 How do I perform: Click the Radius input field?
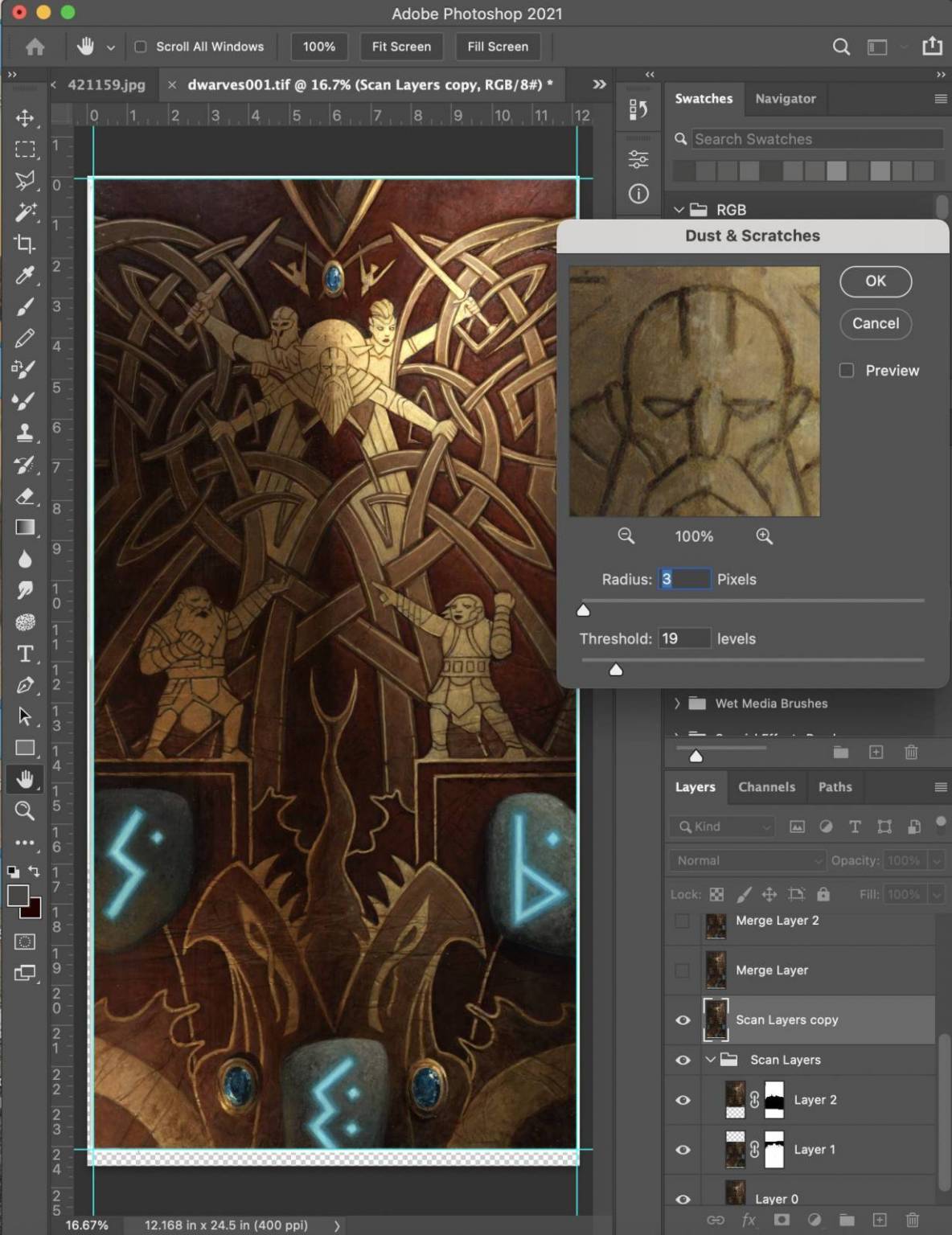point(683,579)
